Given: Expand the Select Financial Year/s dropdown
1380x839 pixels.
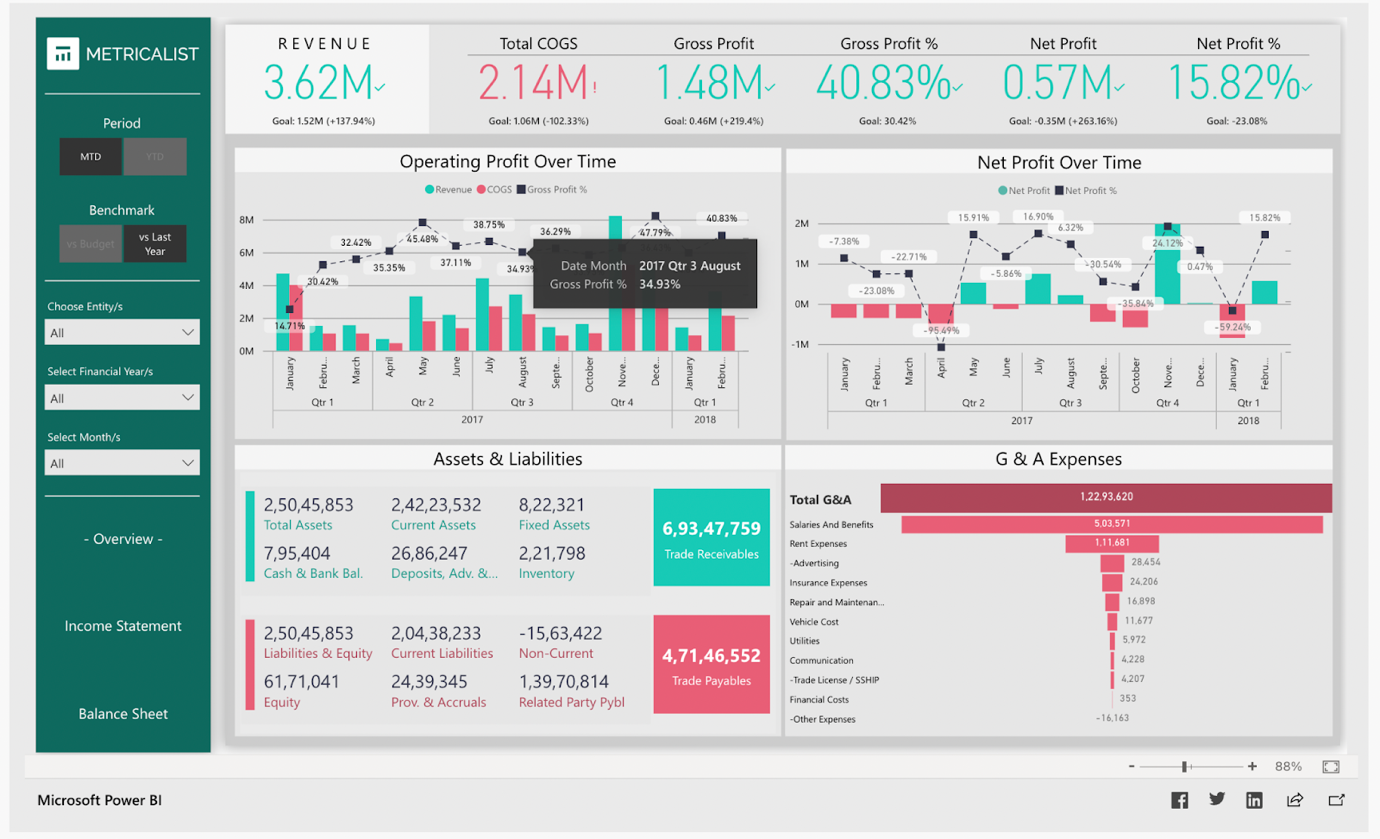Looking at the screenshot, I should pos(121,397).
